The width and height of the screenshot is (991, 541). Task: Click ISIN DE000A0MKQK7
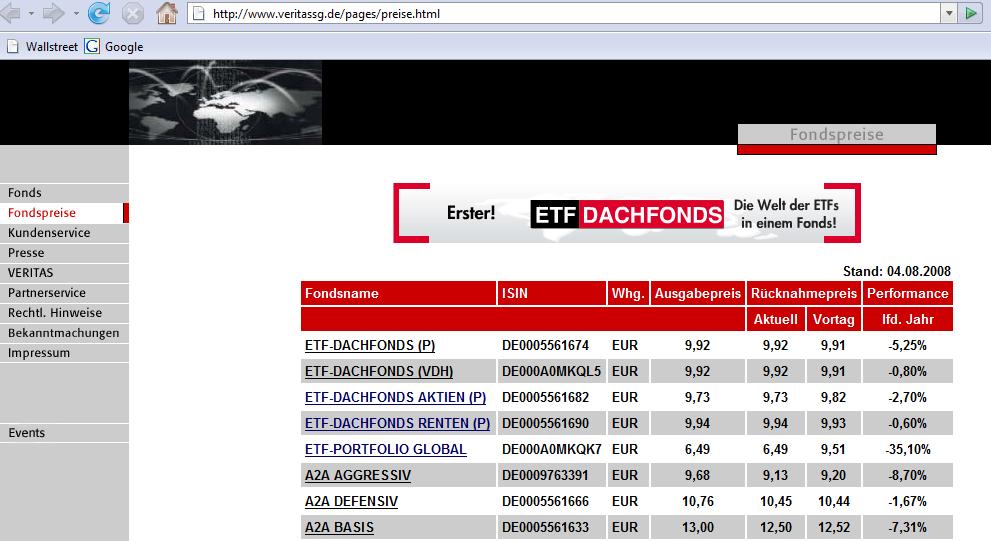(552, 449)
